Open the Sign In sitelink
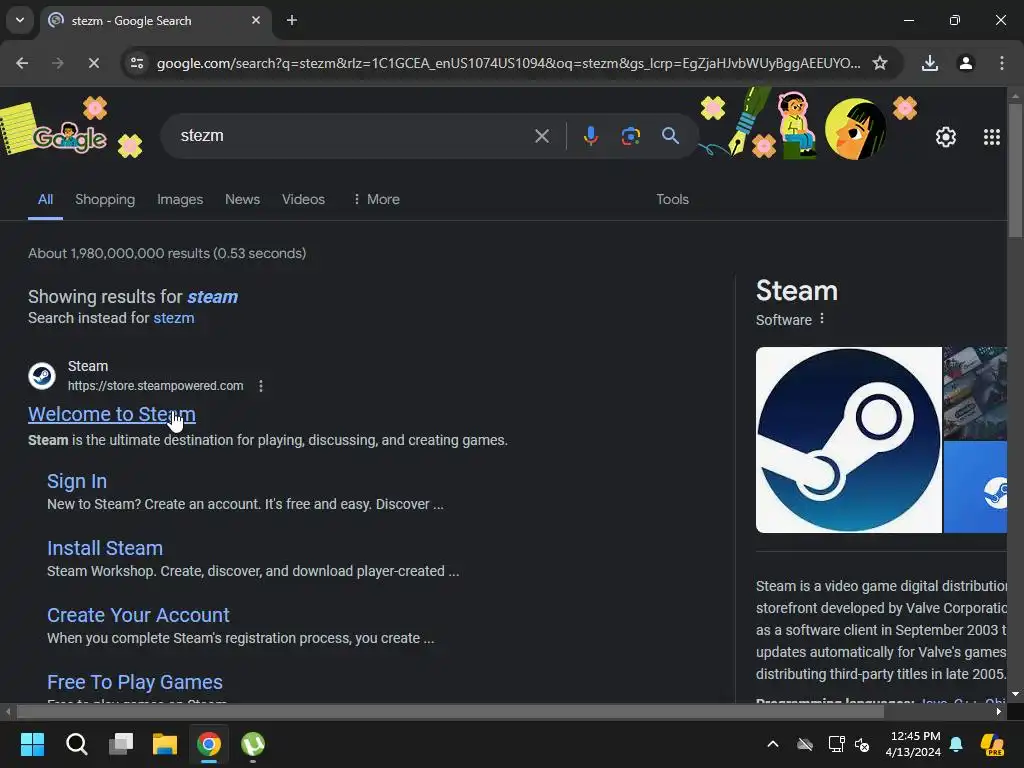 pos(77,481)
